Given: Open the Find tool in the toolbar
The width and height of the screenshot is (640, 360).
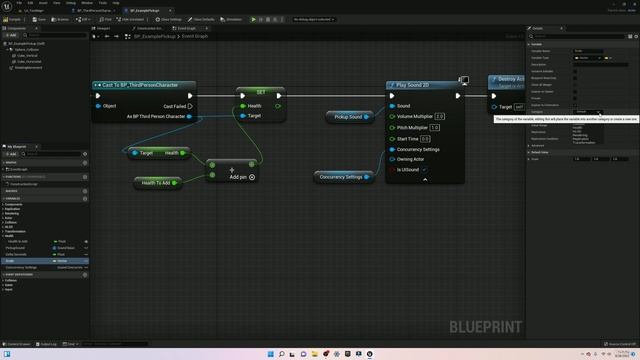Looking at the screenshot, I should pyautogui.click(x=105, y=19).
